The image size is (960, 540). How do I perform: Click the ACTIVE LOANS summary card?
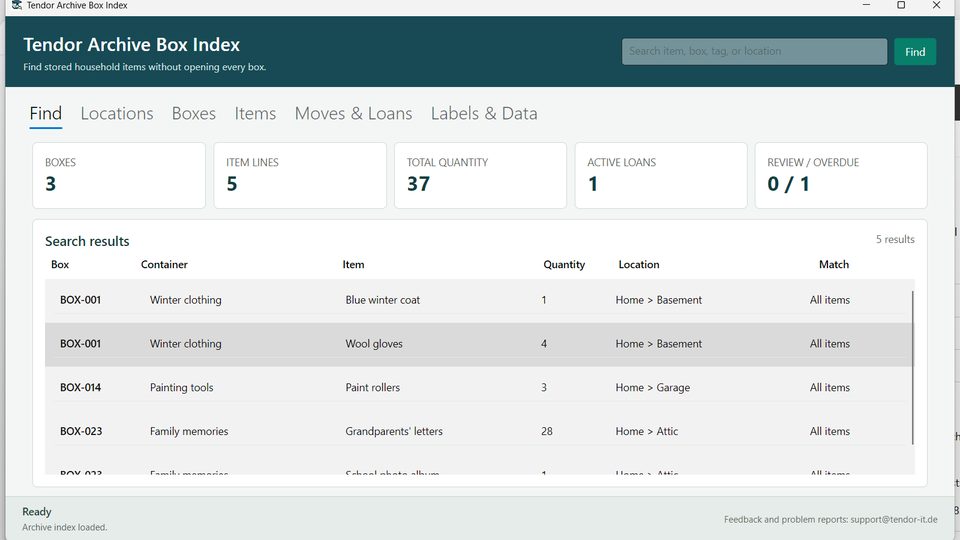pos(661,176)
